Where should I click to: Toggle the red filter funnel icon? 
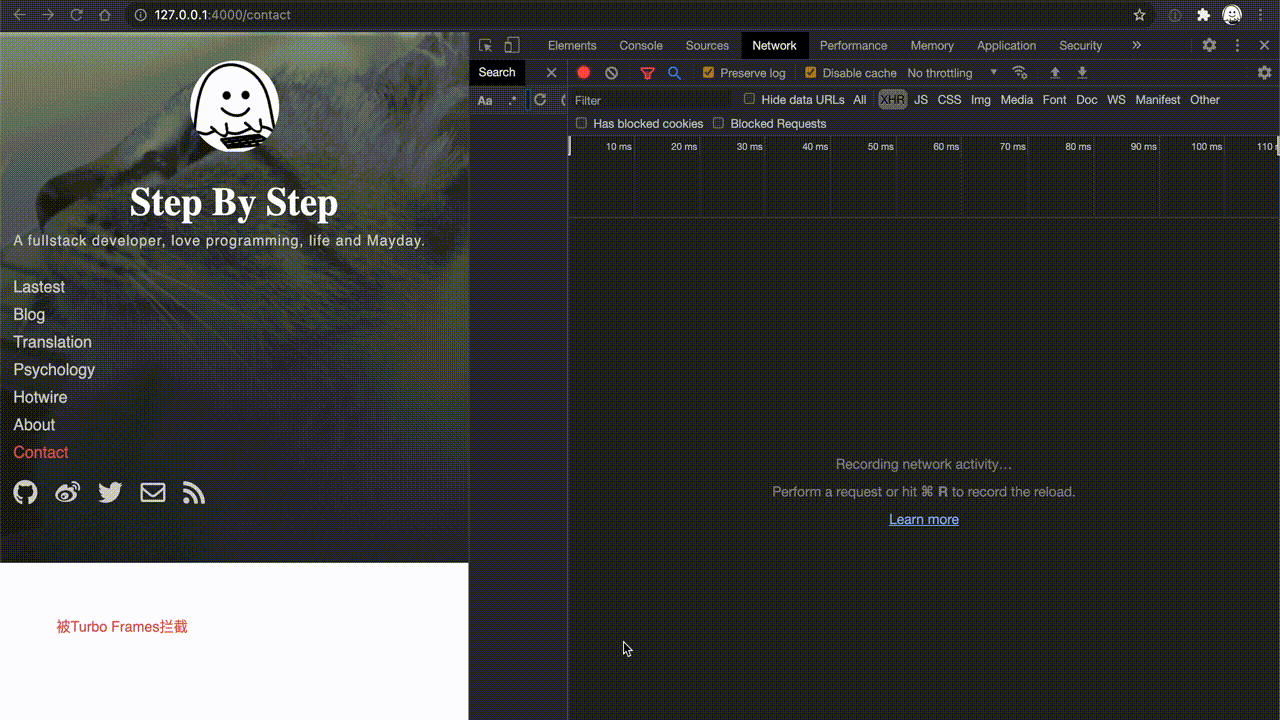(647, 73)
